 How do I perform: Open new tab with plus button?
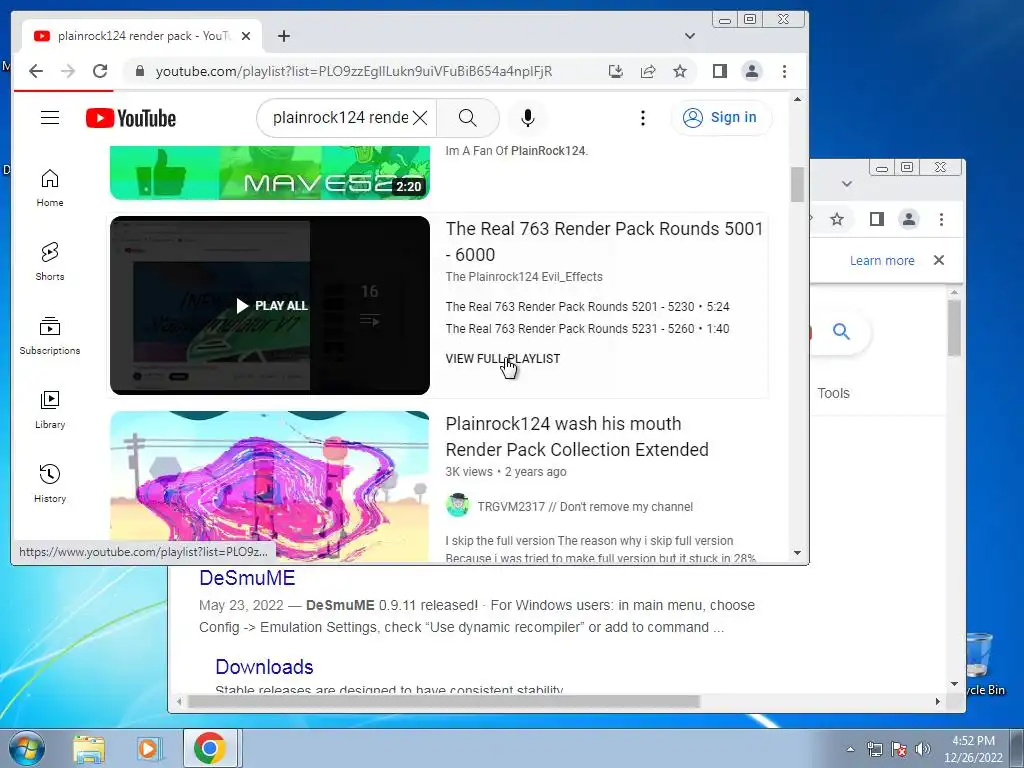(283, 36)
